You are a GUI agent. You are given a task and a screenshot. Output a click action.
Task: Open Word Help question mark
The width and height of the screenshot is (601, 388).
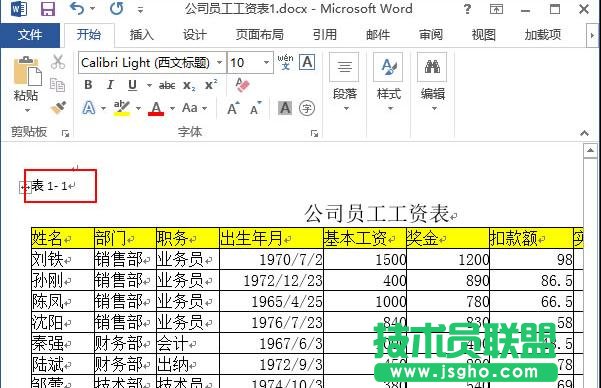(467, 8)
